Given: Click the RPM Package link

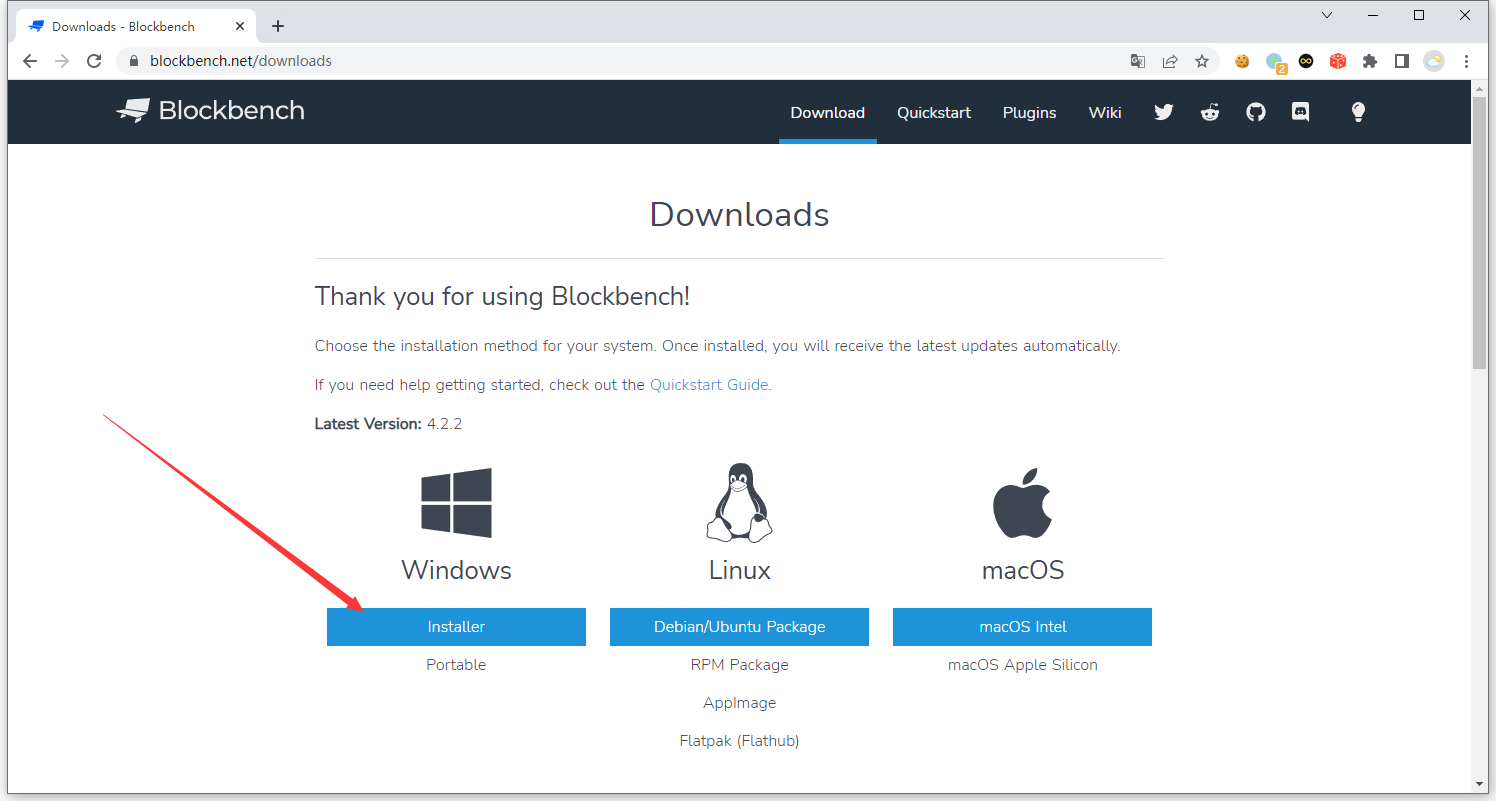Looking at the screenshot, I should point(739,665).
